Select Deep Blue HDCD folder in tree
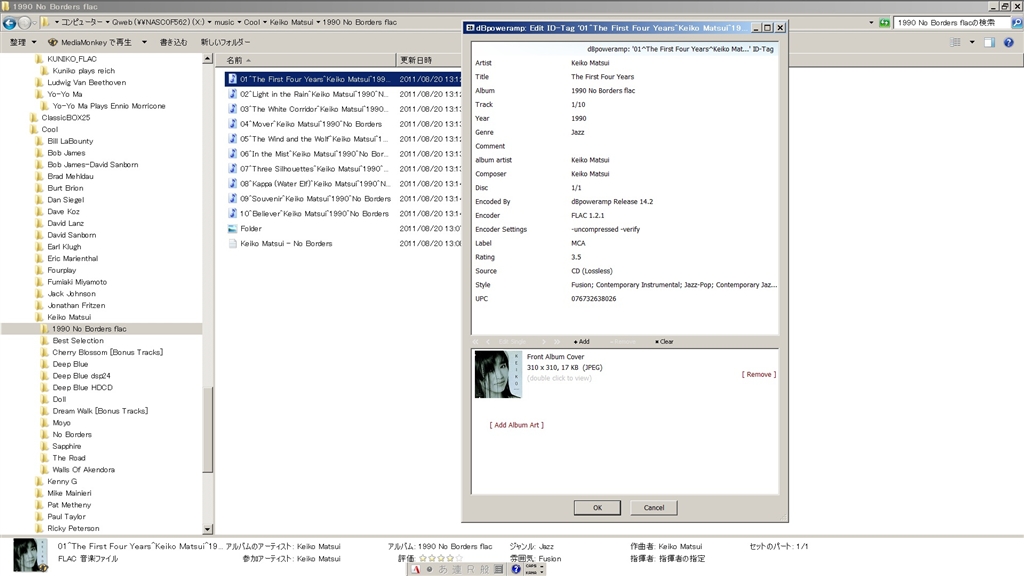 [82, 388]
